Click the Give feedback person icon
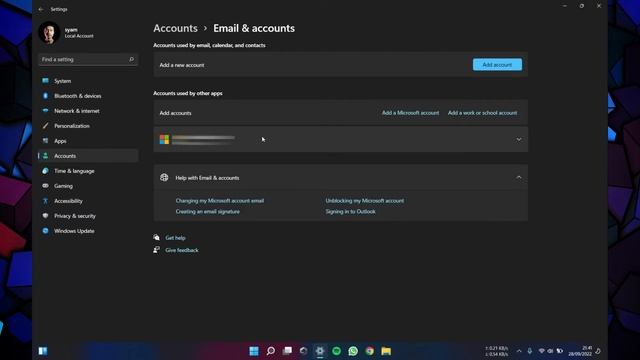 click(x=156, y=250)
